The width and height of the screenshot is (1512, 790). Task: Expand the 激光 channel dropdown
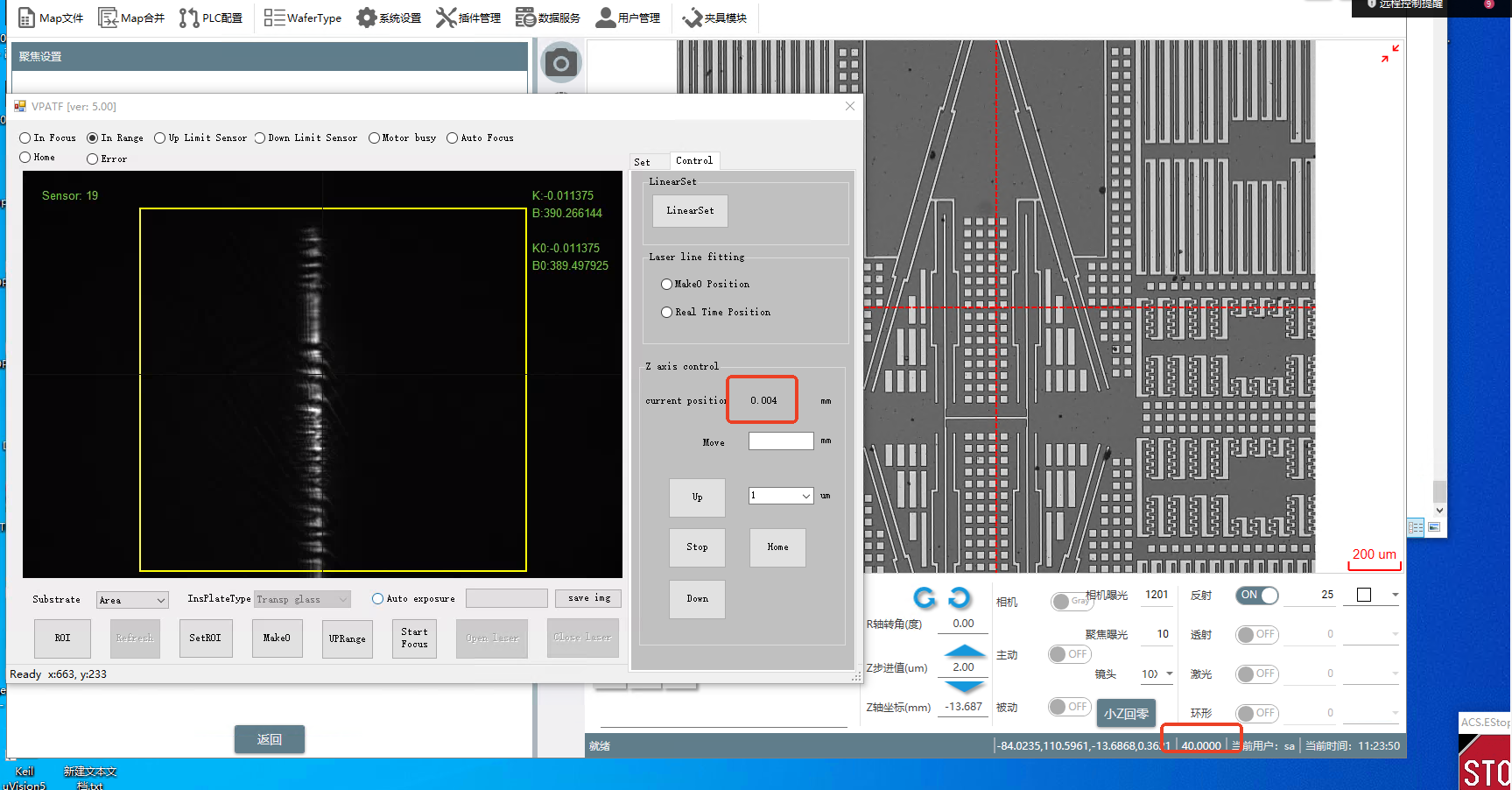coord(1395,674)
